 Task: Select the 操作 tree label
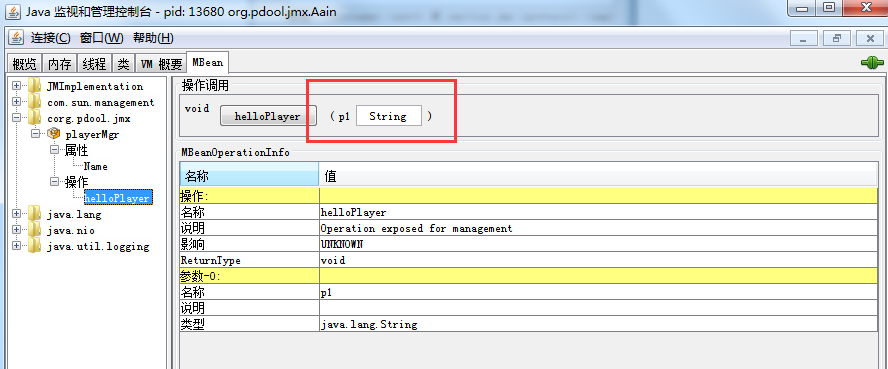[76, 182]
